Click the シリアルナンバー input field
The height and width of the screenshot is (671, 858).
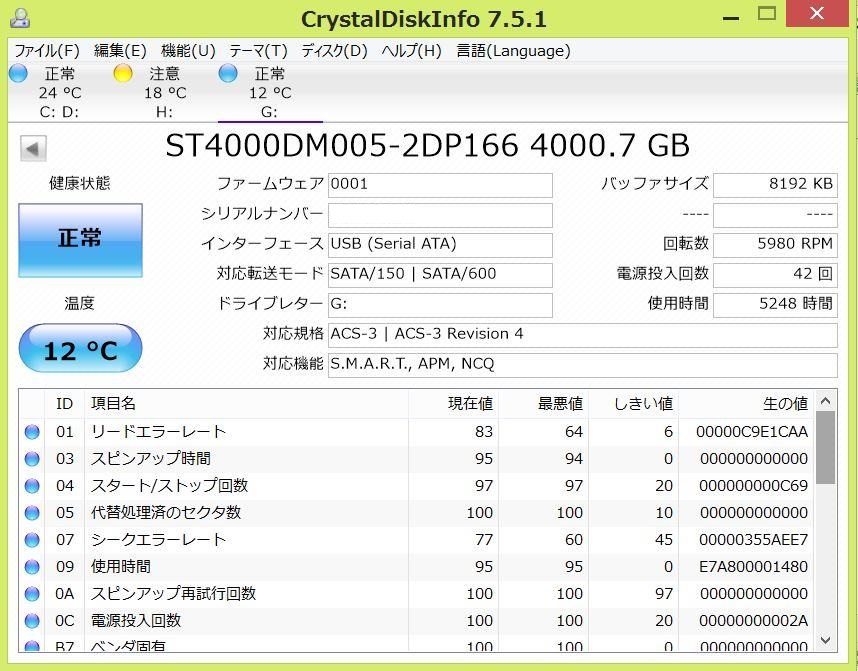coord(440,215)
